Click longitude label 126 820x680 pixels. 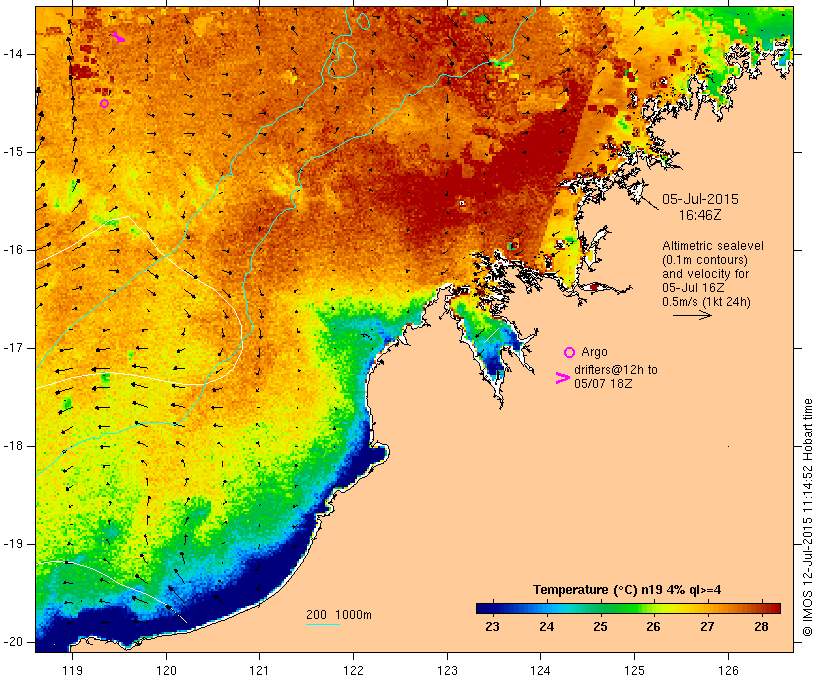click(728, 670)
